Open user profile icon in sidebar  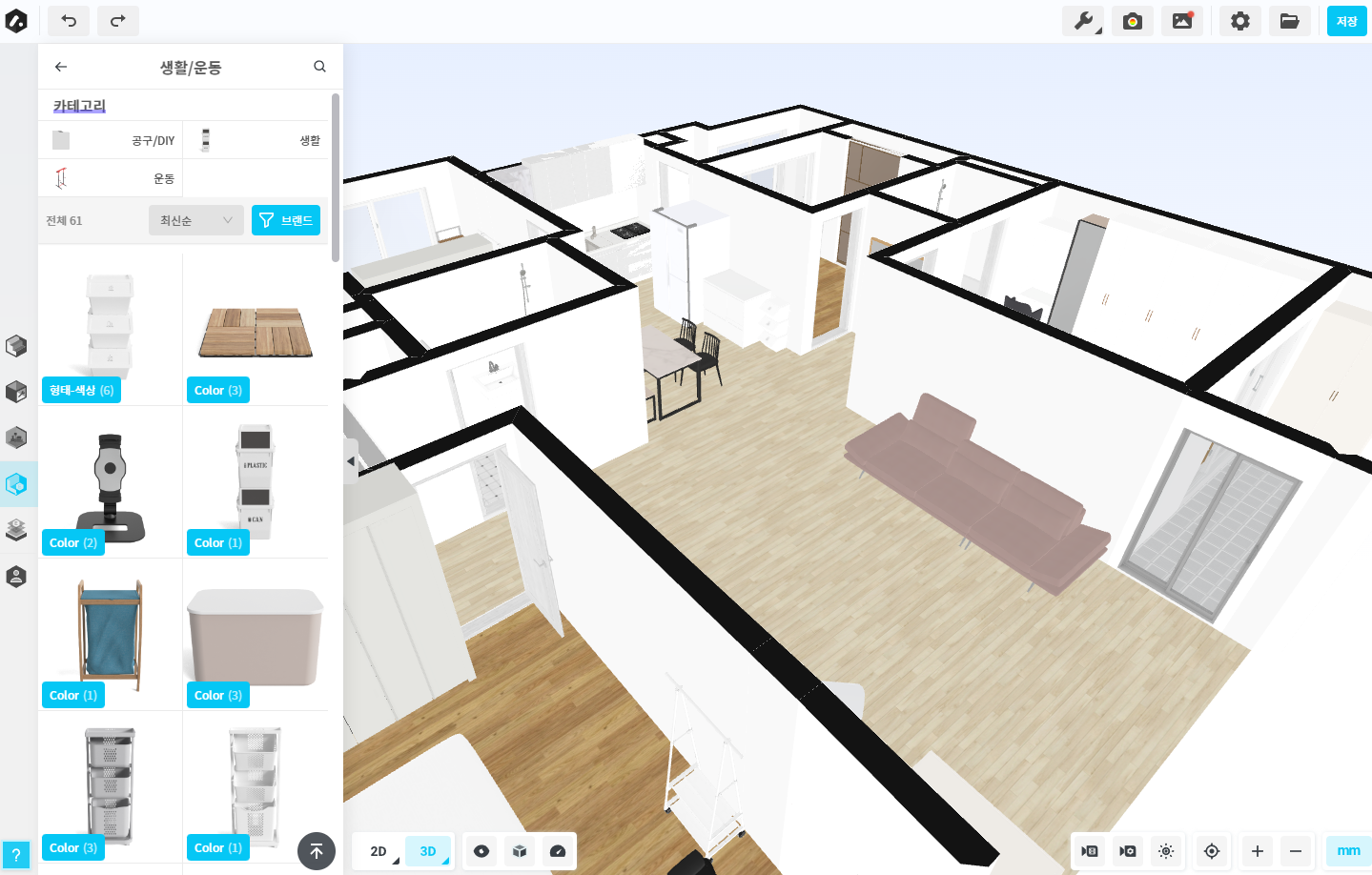[x=16, y=577]
